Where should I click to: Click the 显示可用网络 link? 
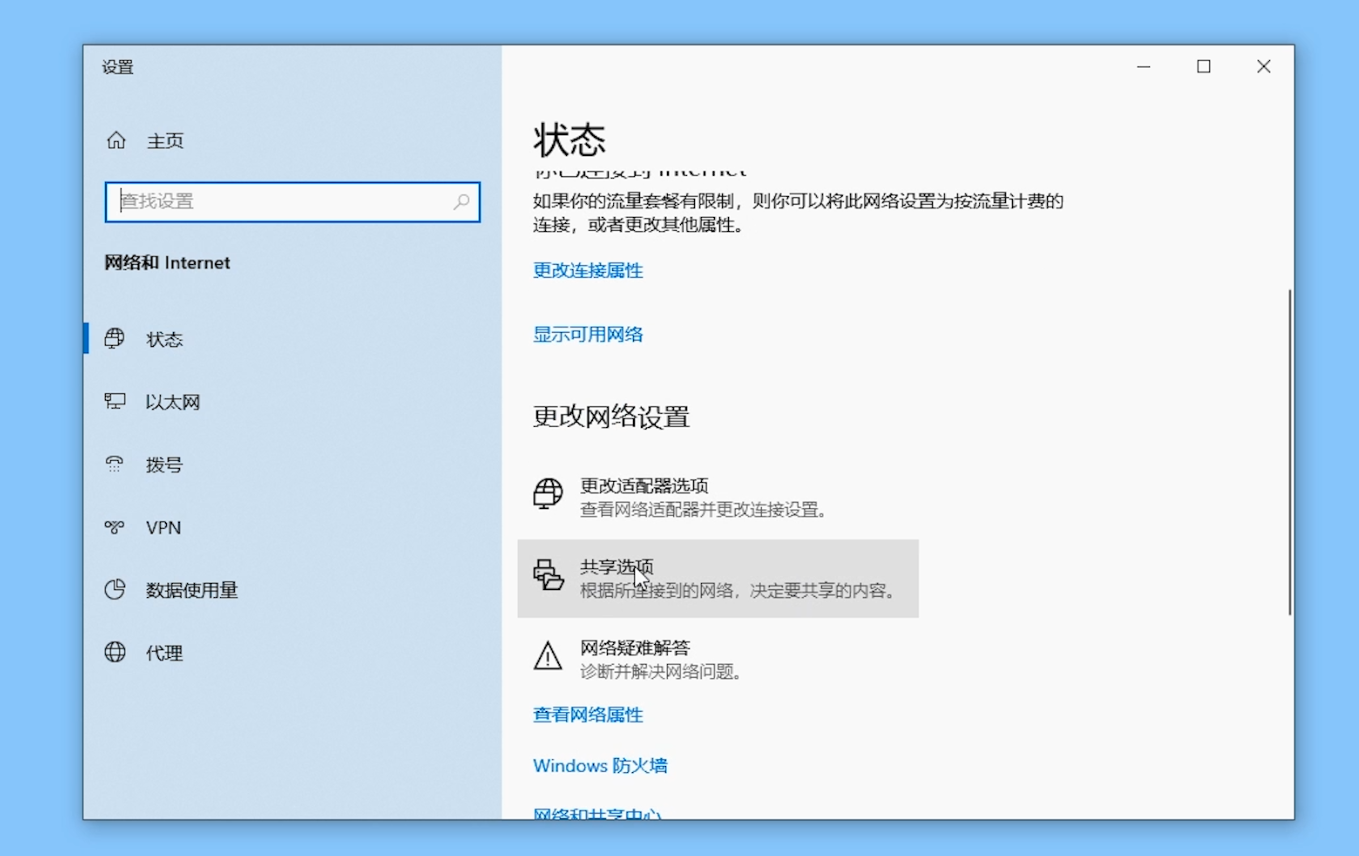(587, 334)
